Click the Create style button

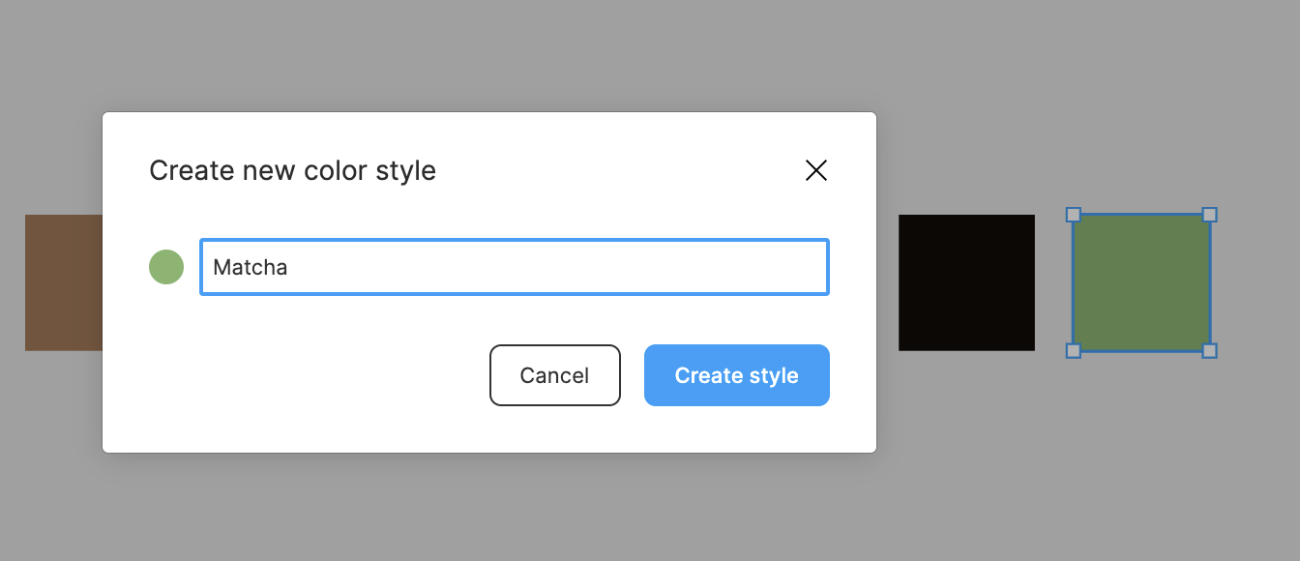[x=737, y=375]
